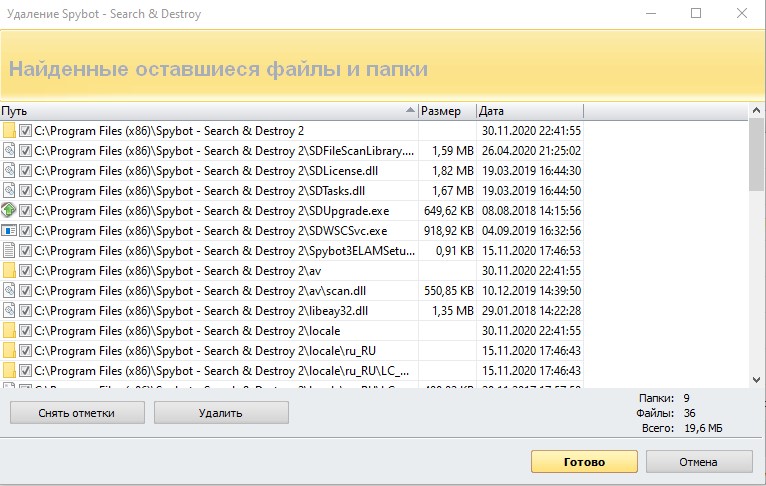Click the Готово button
The width and height of the screenshot is (766, 486).
pyautogui.click(x=584, y=462)
